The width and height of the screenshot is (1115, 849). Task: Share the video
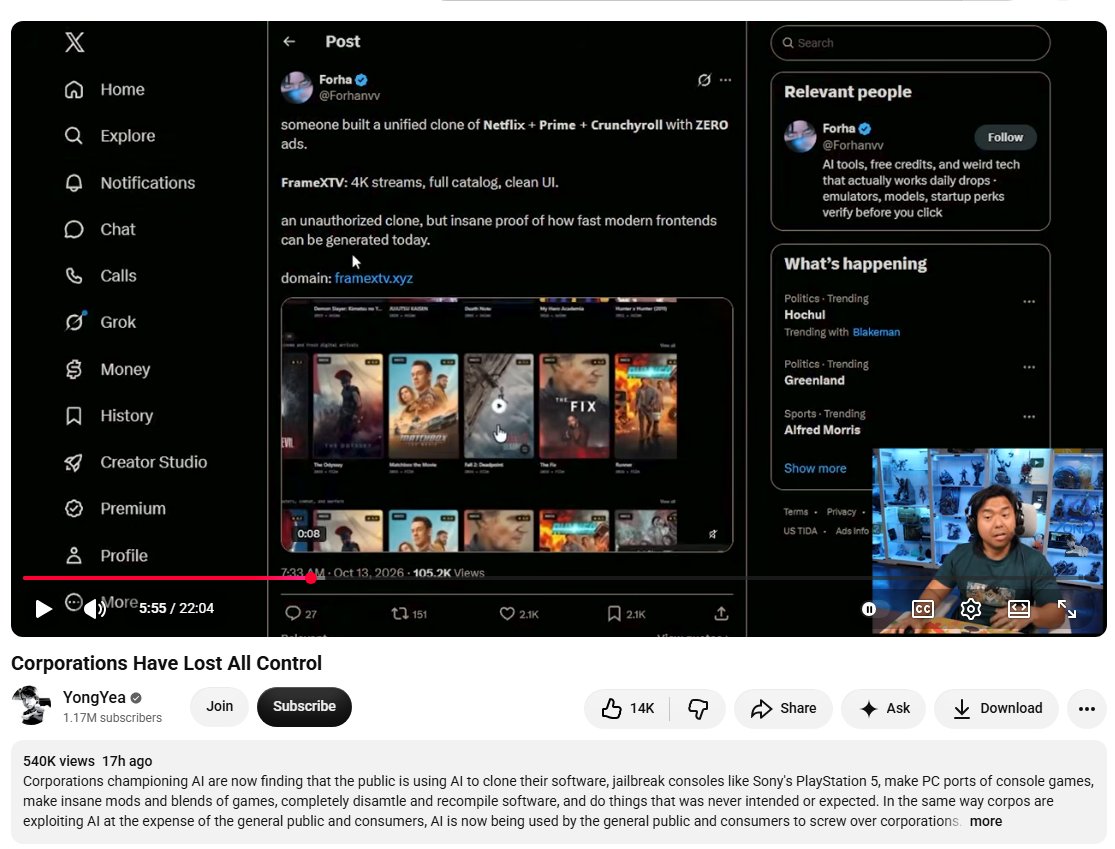coord(784,708)
